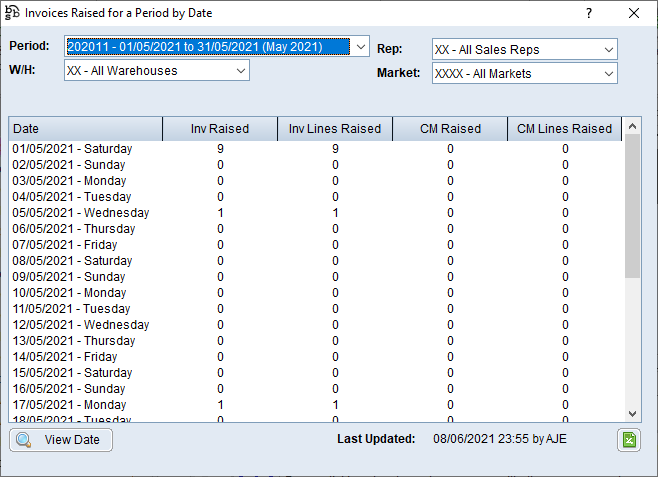Click the Help question mark button
This screenshot has width=658, height=477.
coord(588,13)
